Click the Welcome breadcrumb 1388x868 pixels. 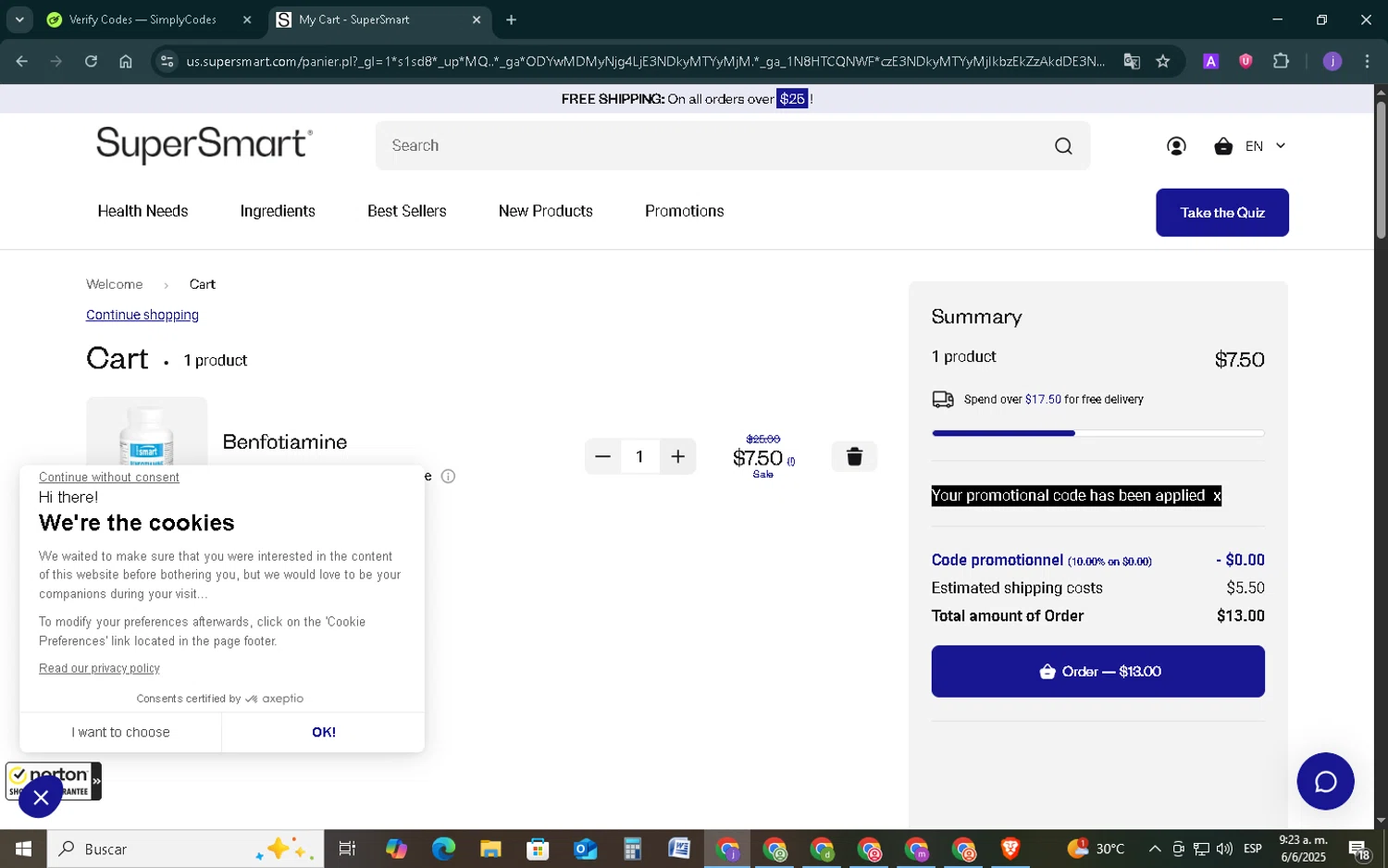115,285
